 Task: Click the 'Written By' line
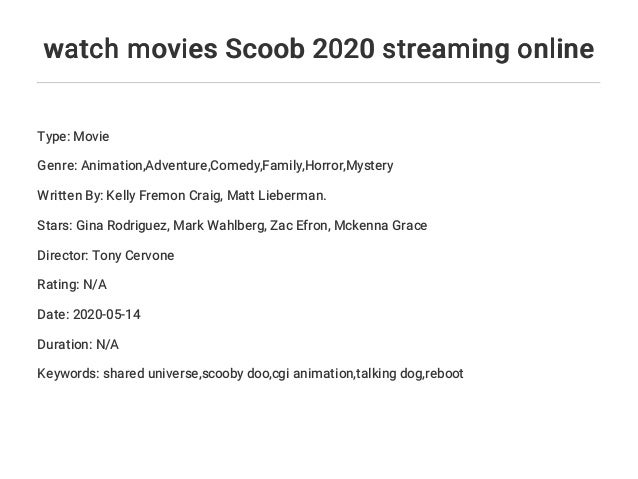coord(182,195)
